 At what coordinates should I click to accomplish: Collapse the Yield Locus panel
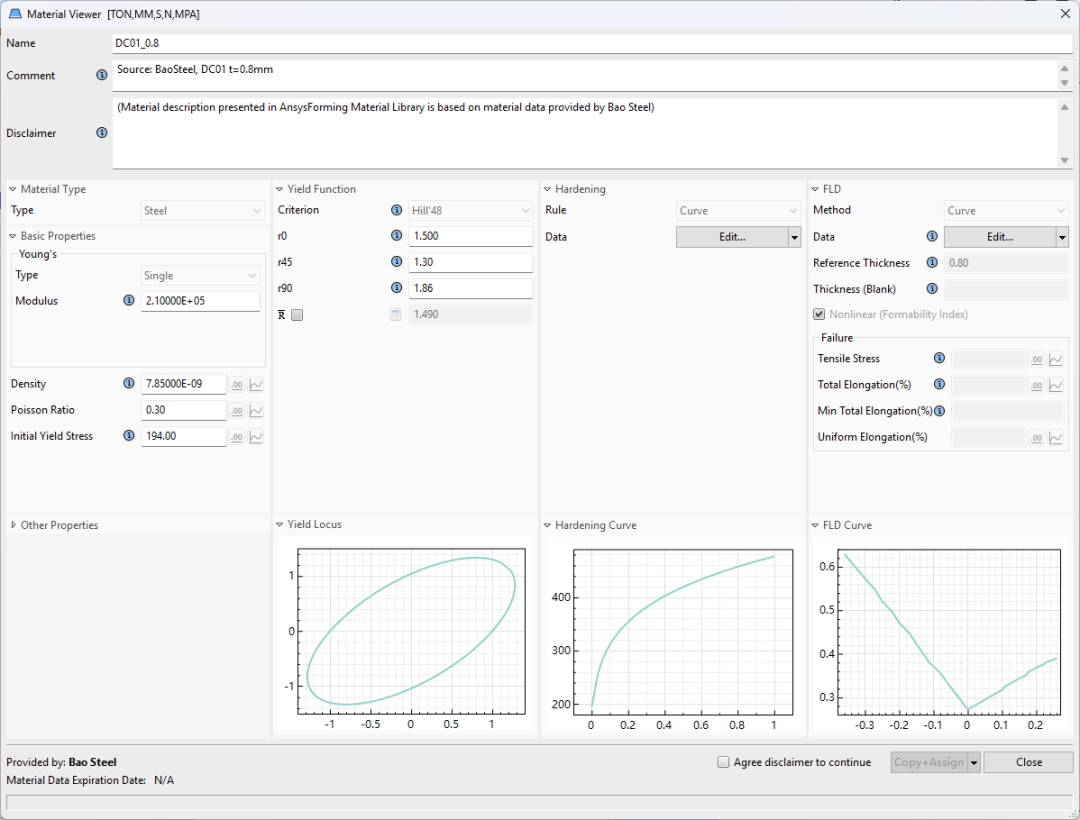[x=280, y=525]
